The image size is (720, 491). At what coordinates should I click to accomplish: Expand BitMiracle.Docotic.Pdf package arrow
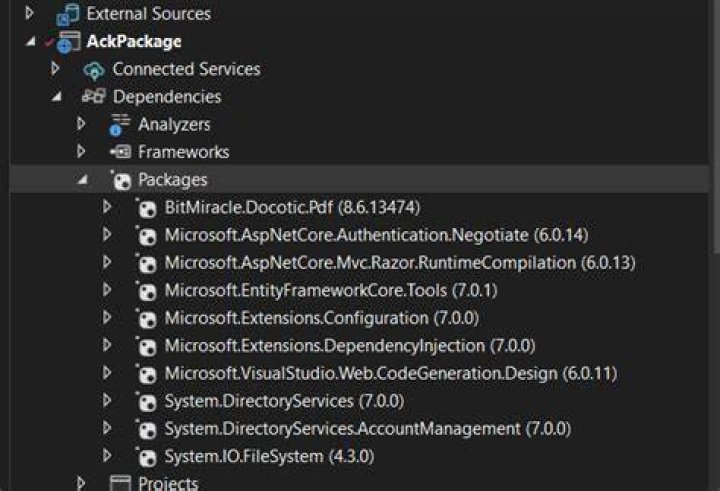click(x=107, y=206)
